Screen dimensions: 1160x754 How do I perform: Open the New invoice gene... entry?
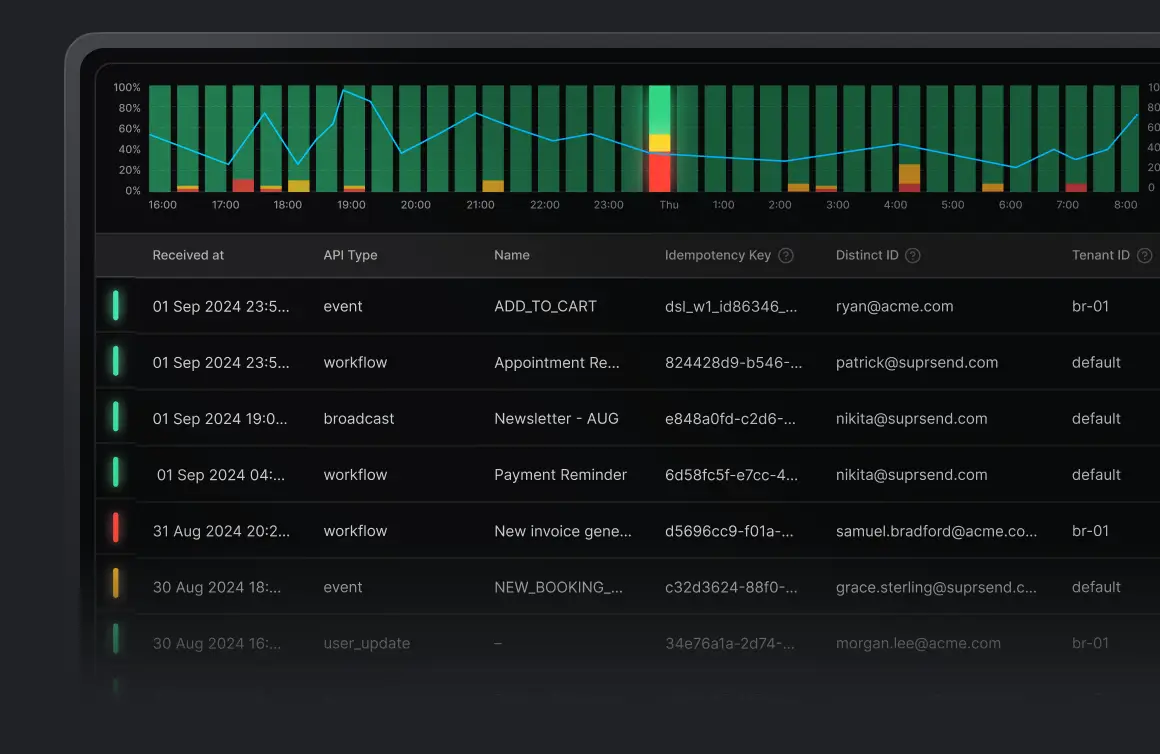[563, 531]
